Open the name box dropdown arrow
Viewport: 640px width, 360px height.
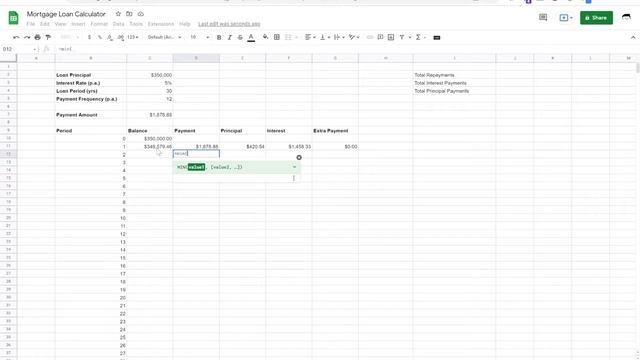pyautogui.click(x=35, y=49)
